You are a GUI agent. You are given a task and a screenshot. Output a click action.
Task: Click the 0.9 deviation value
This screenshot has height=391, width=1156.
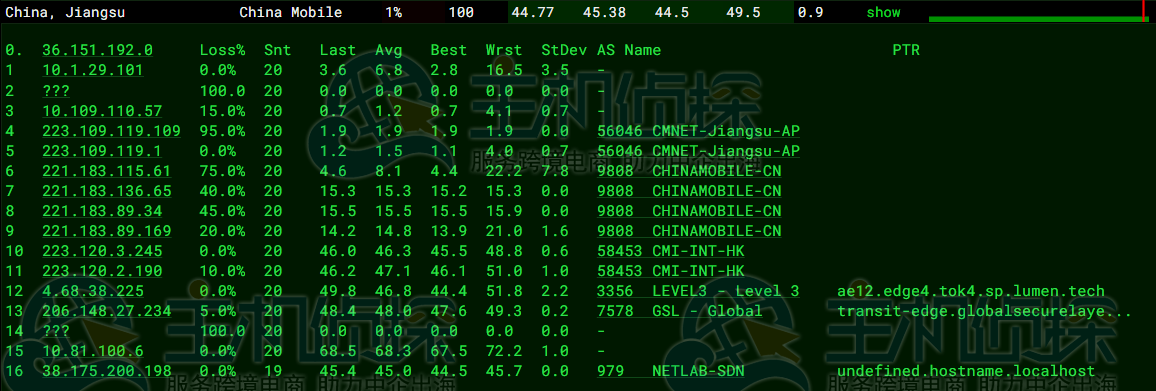811,13
